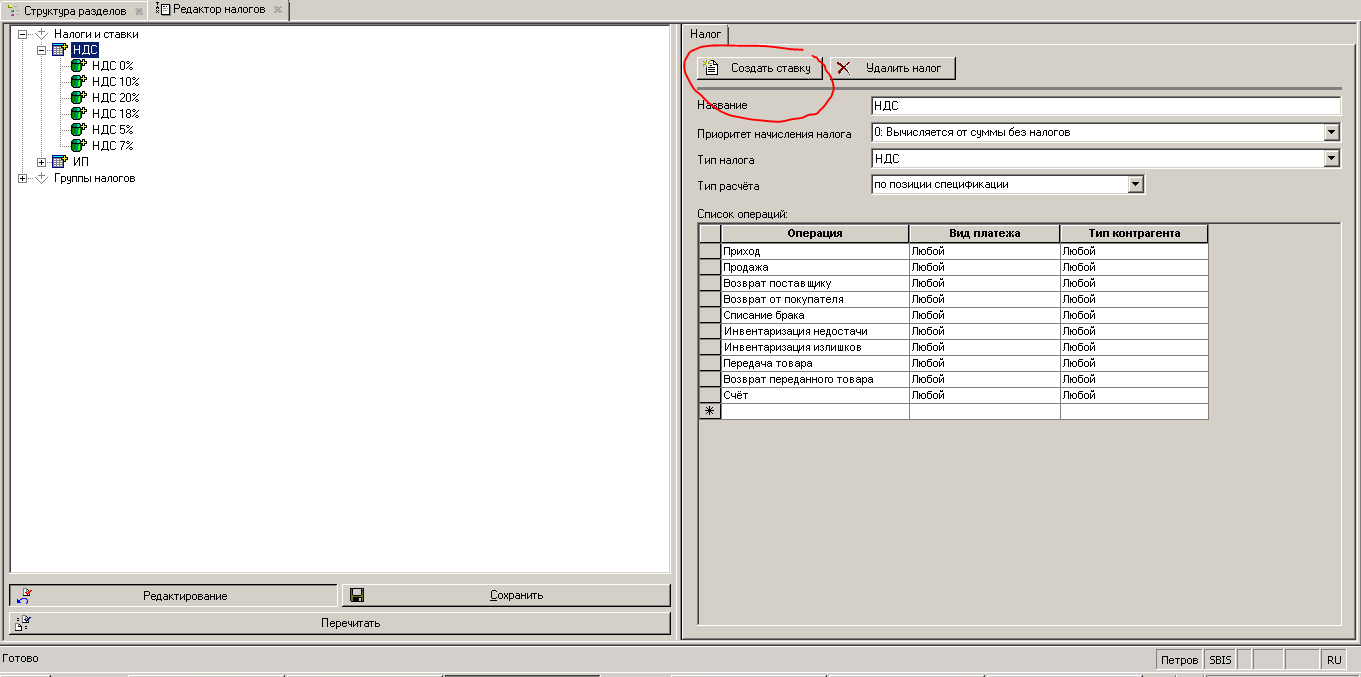Click the Перечитать reload button
The height and width of the screenshot is (677, 1361).
click(x=340, y=623)
